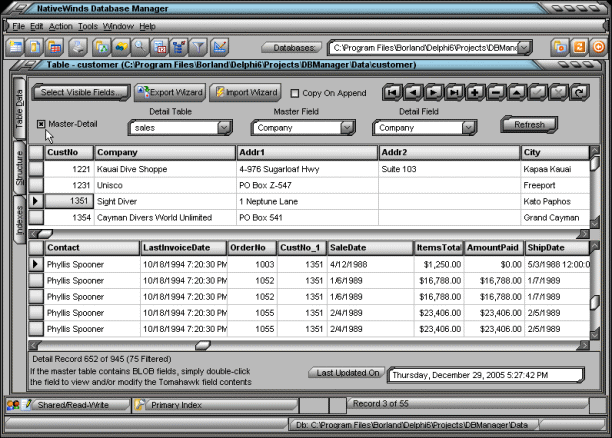612x438 pixels.
Task: Enable the Copy On Append checkbox
Action: 295,93
